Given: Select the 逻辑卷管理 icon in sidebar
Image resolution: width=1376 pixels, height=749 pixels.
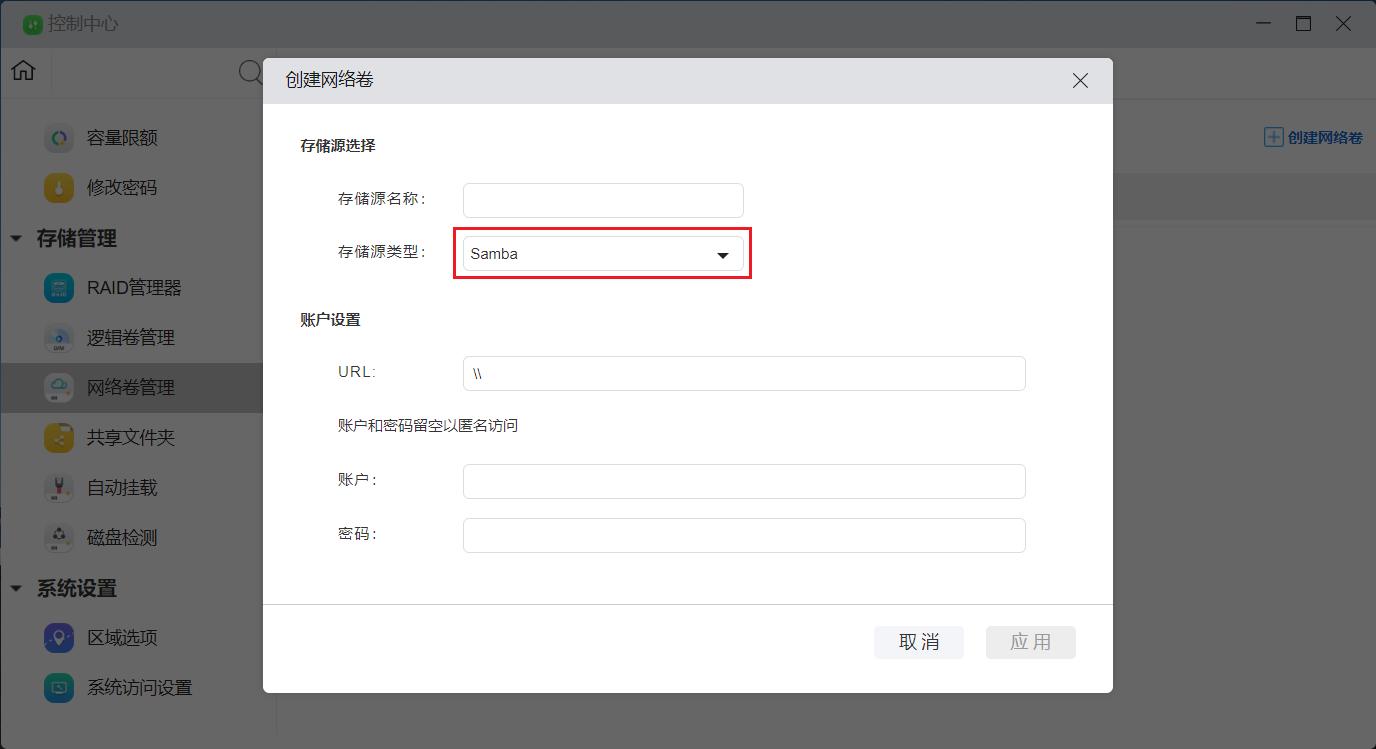Looking at the screenshot, I should (58, 337).
